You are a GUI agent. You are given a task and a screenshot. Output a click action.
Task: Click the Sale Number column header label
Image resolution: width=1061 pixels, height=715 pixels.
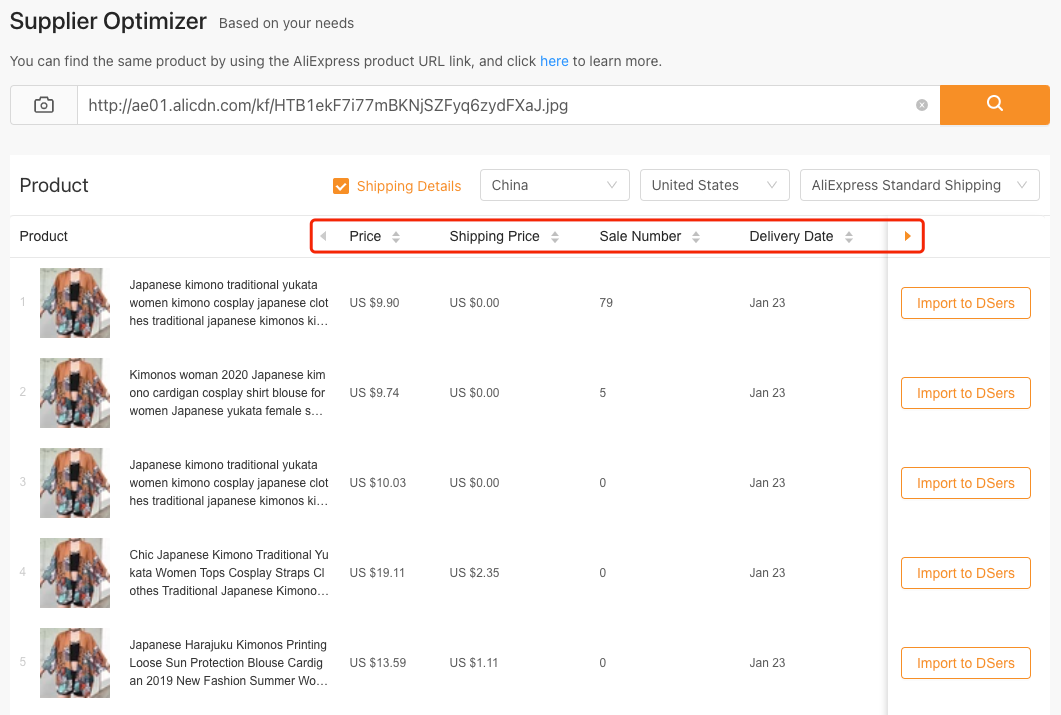640,236
